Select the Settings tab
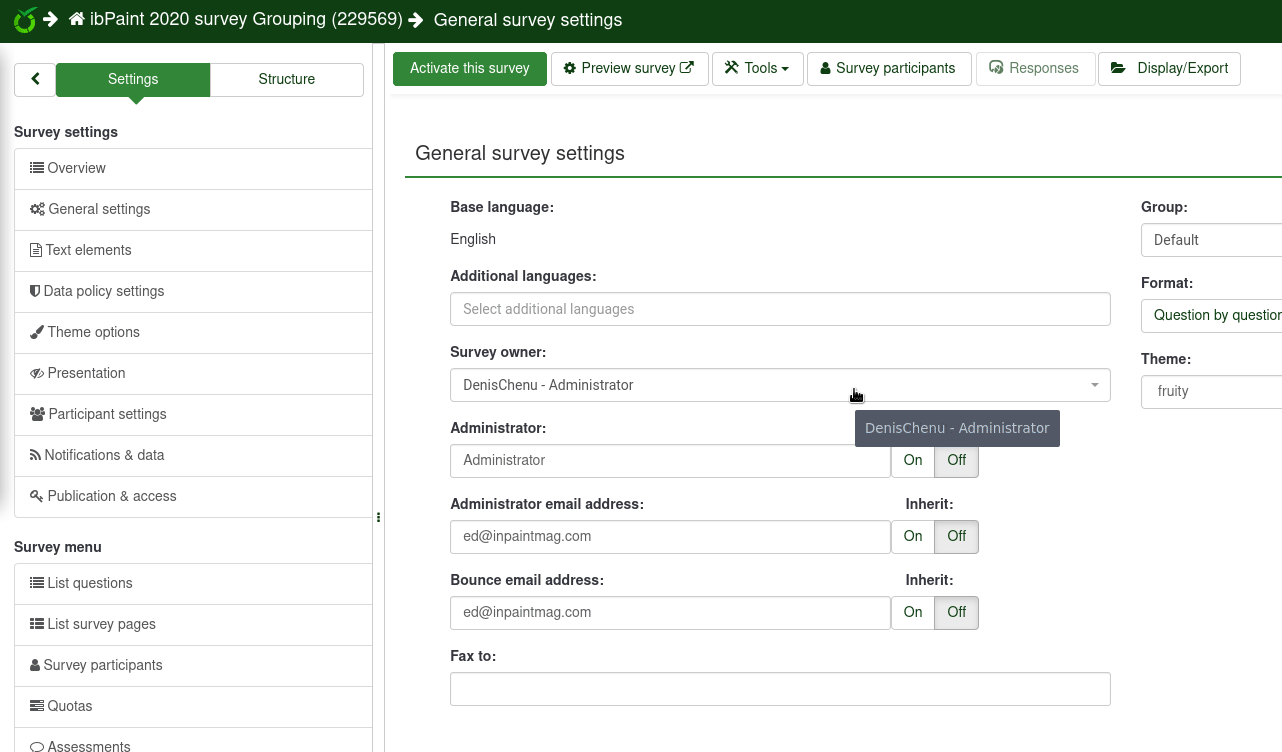1282x752 pixels. click(133, 79)
